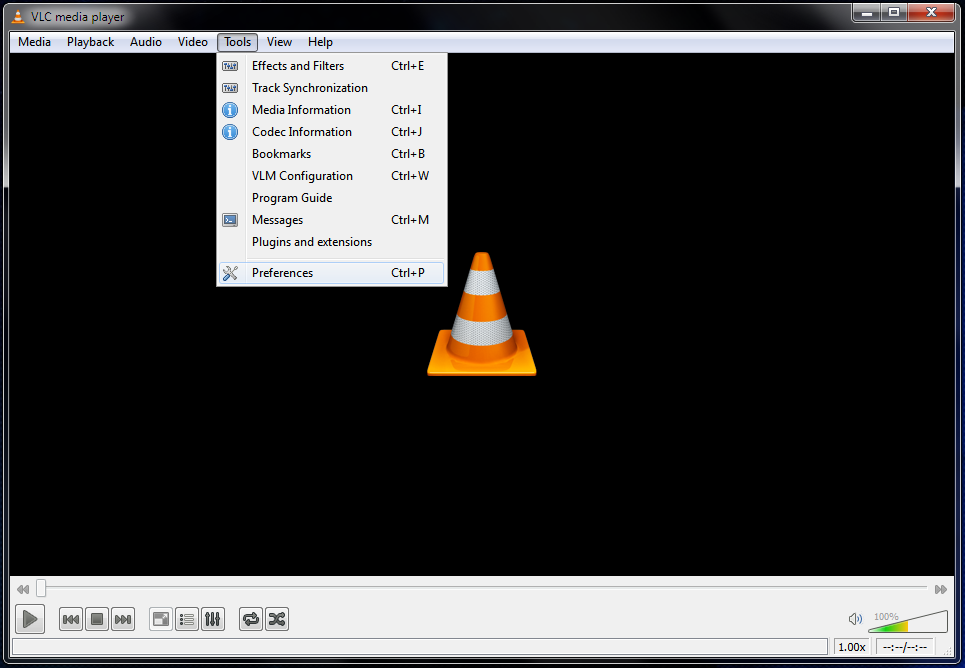The height and width of the screenshot is (668, 965).
Task: Maximize the VLC media player window
Action: coord(894,13)
